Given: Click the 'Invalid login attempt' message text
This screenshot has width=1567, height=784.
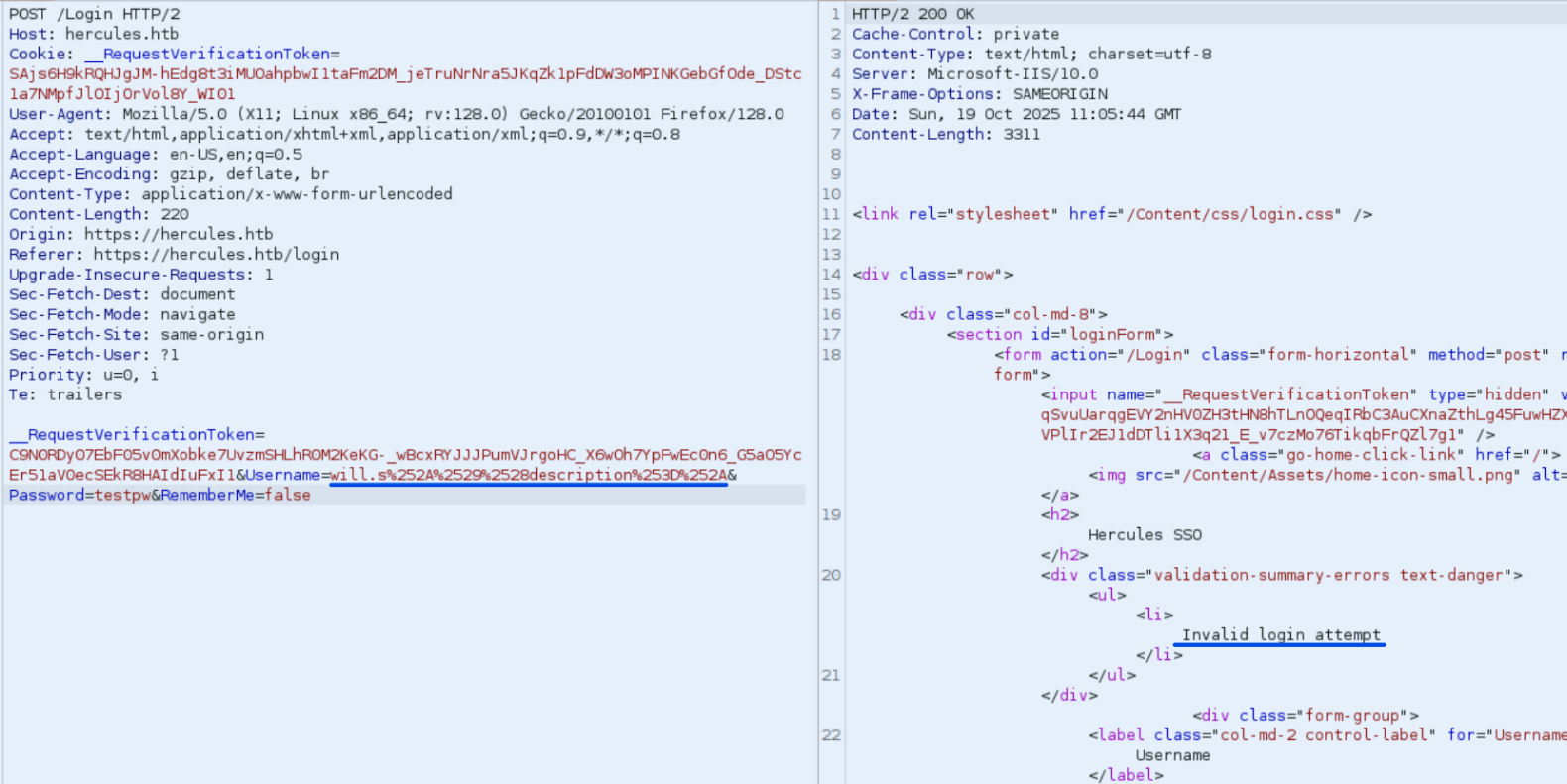Looking at the screenshot, I should 1281,635.
